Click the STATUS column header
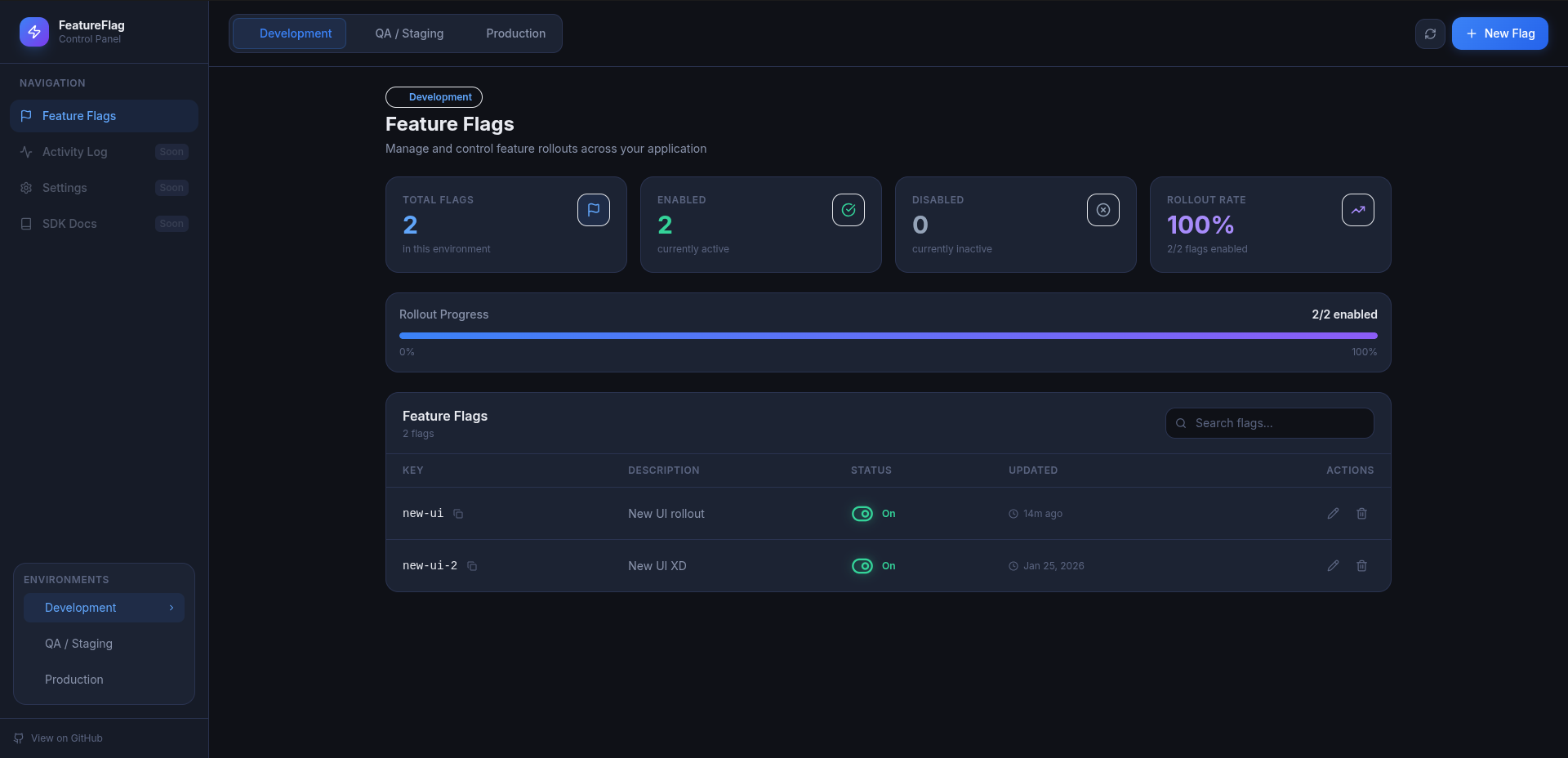 (871, 470)
